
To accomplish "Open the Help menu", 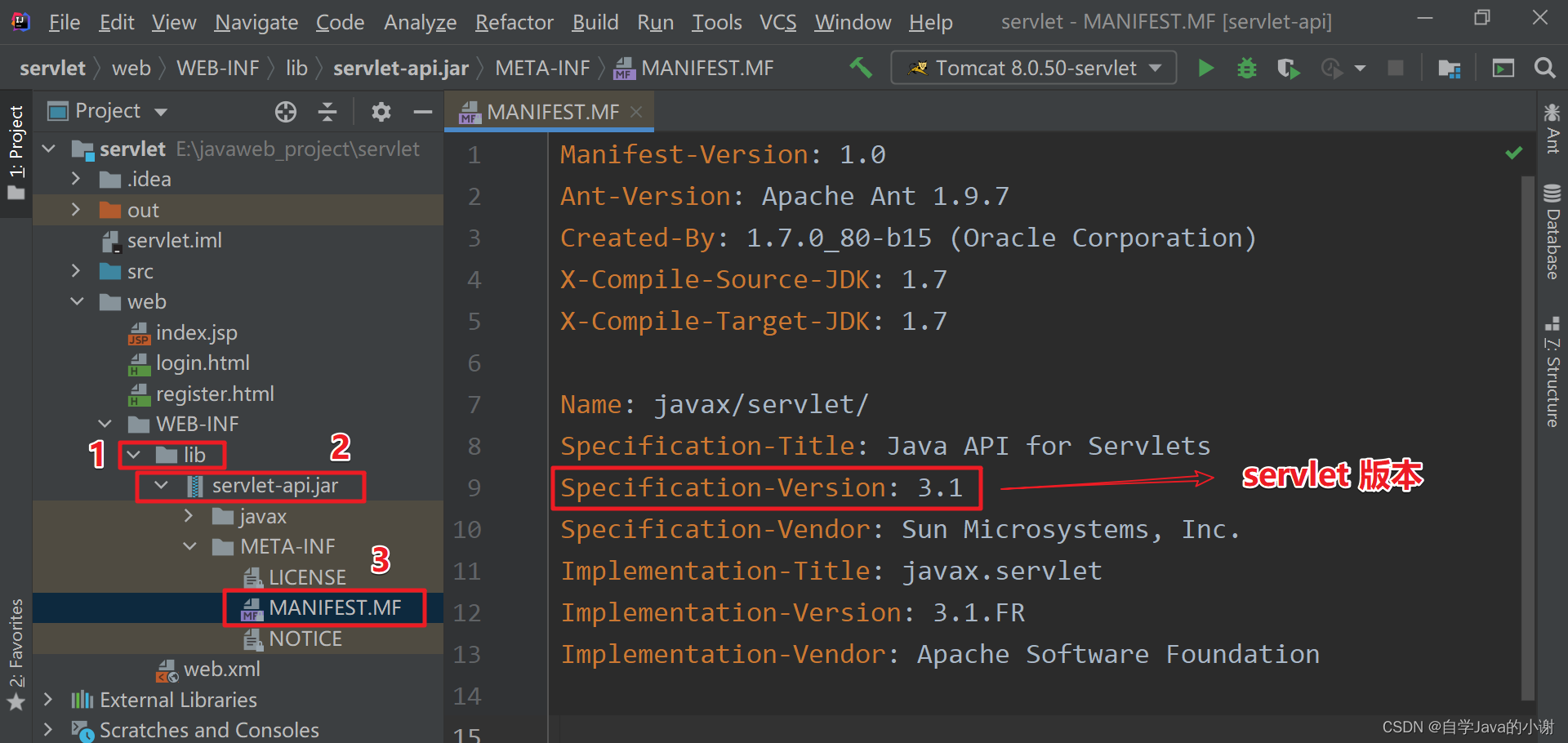I will tap(931, 22).
